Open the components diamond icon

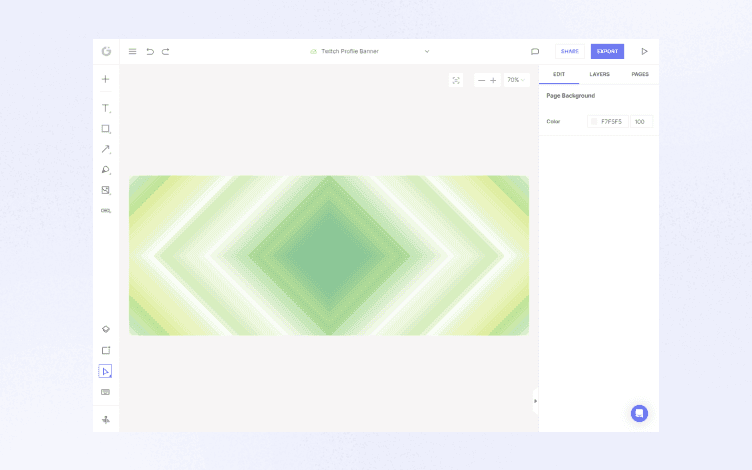(x=106, y=329)
